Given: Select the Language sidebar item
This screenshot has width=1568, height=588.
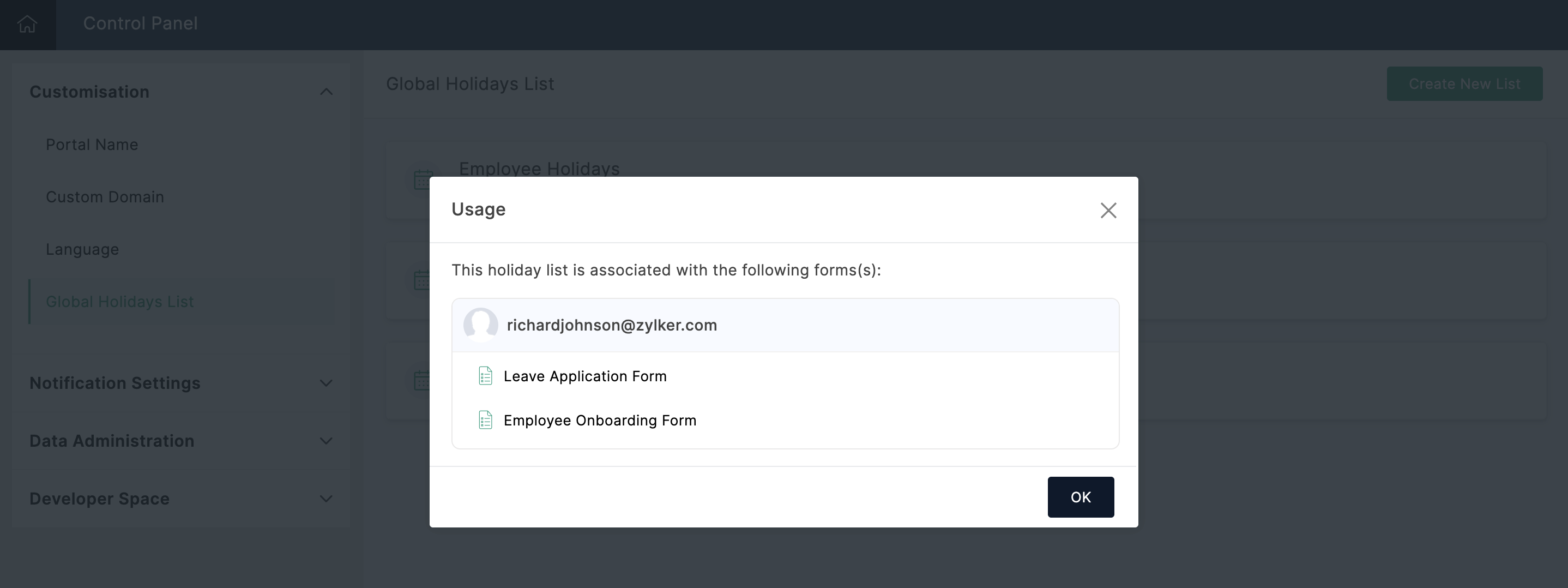Looking at the screenshot, I should [x=82, y=250].
